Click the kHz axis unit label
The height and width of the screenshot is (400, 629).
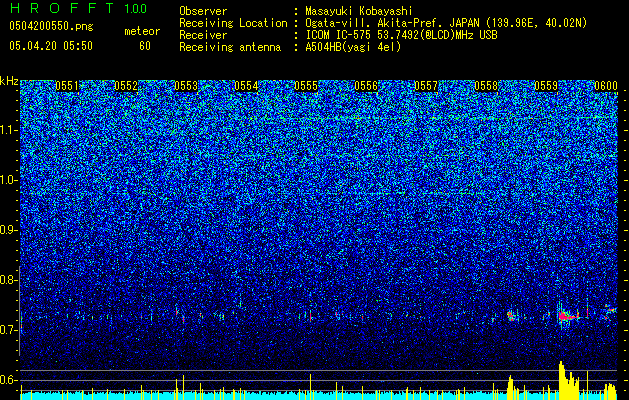pos(9,81)
